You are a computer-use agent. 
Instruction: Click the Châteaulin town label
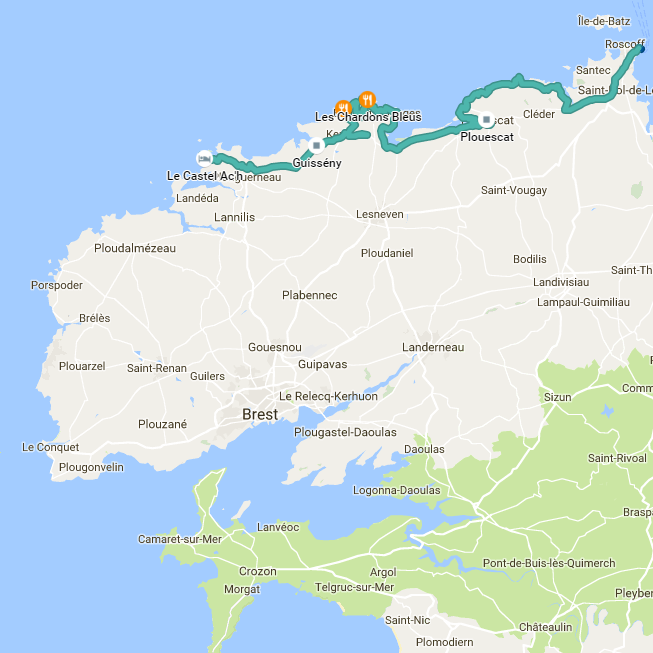(x=546, y=627)
